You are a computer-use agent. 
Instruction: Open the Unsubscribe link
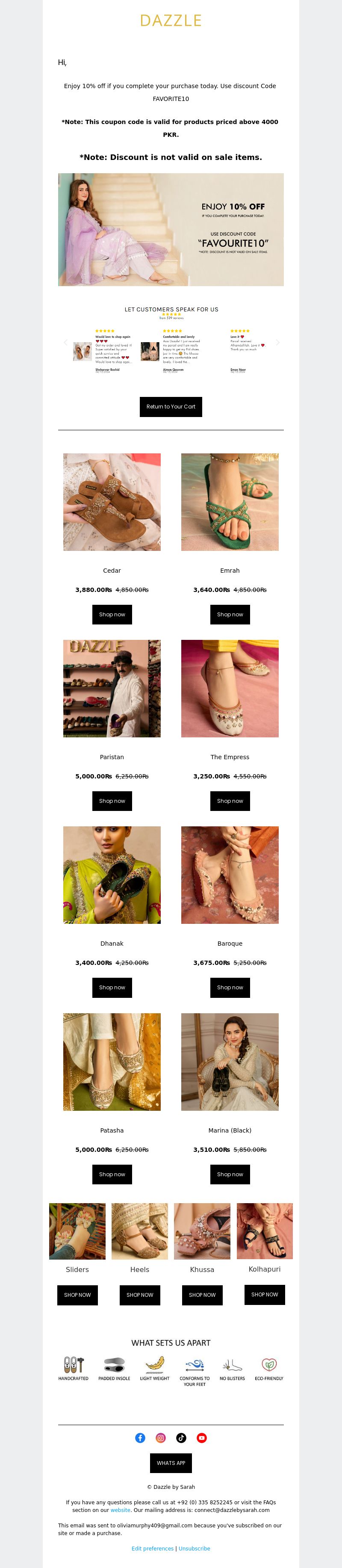pos(194,1548)
